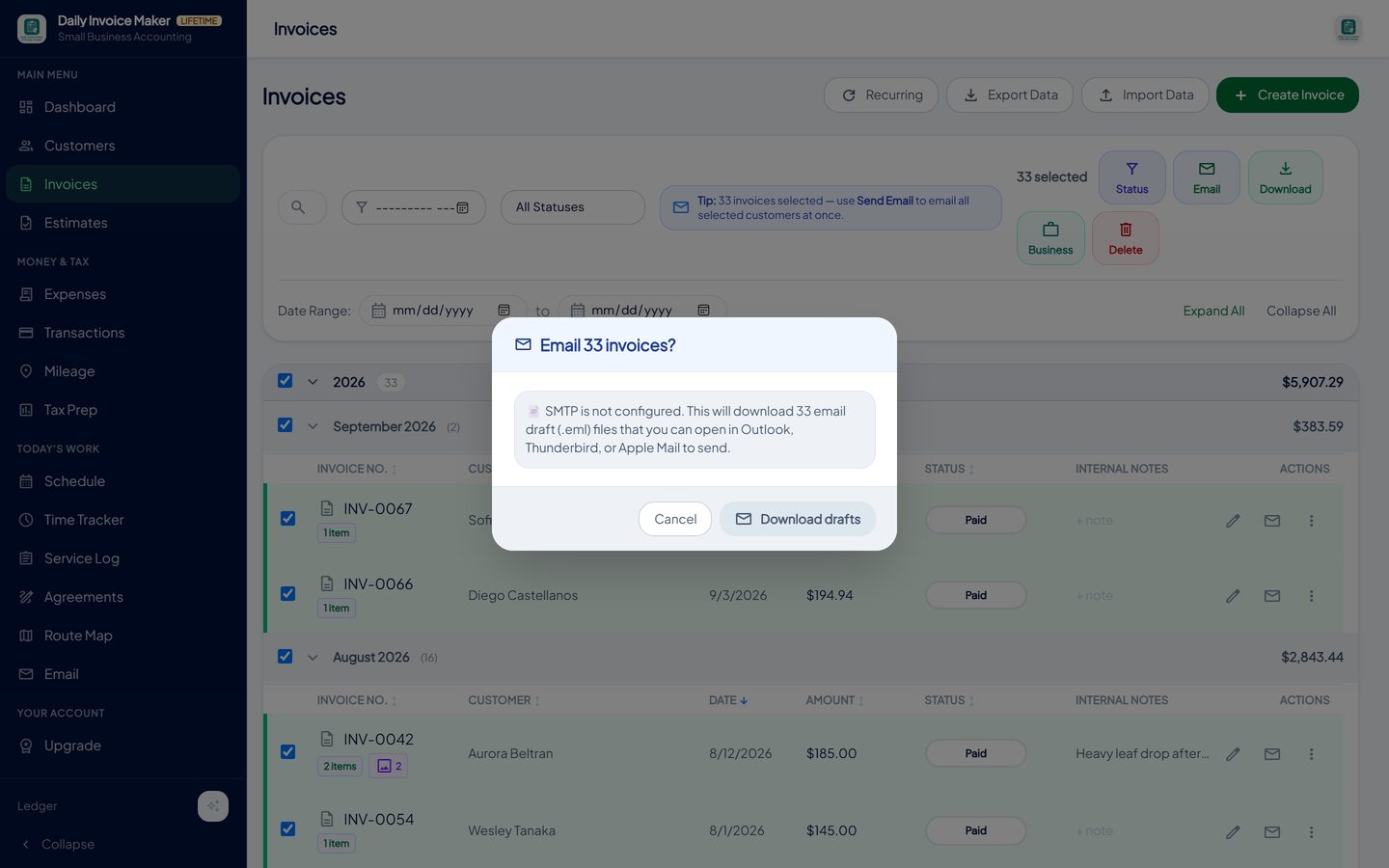Click the Download drafts button
The height and width of the screenshot is (868, 1389).
798,519
